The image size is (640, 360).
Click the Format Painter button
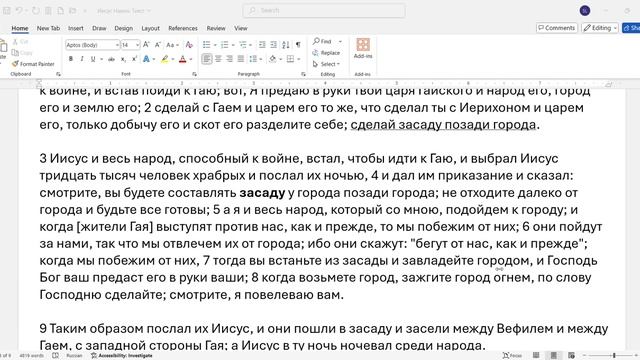pos(33,64)
